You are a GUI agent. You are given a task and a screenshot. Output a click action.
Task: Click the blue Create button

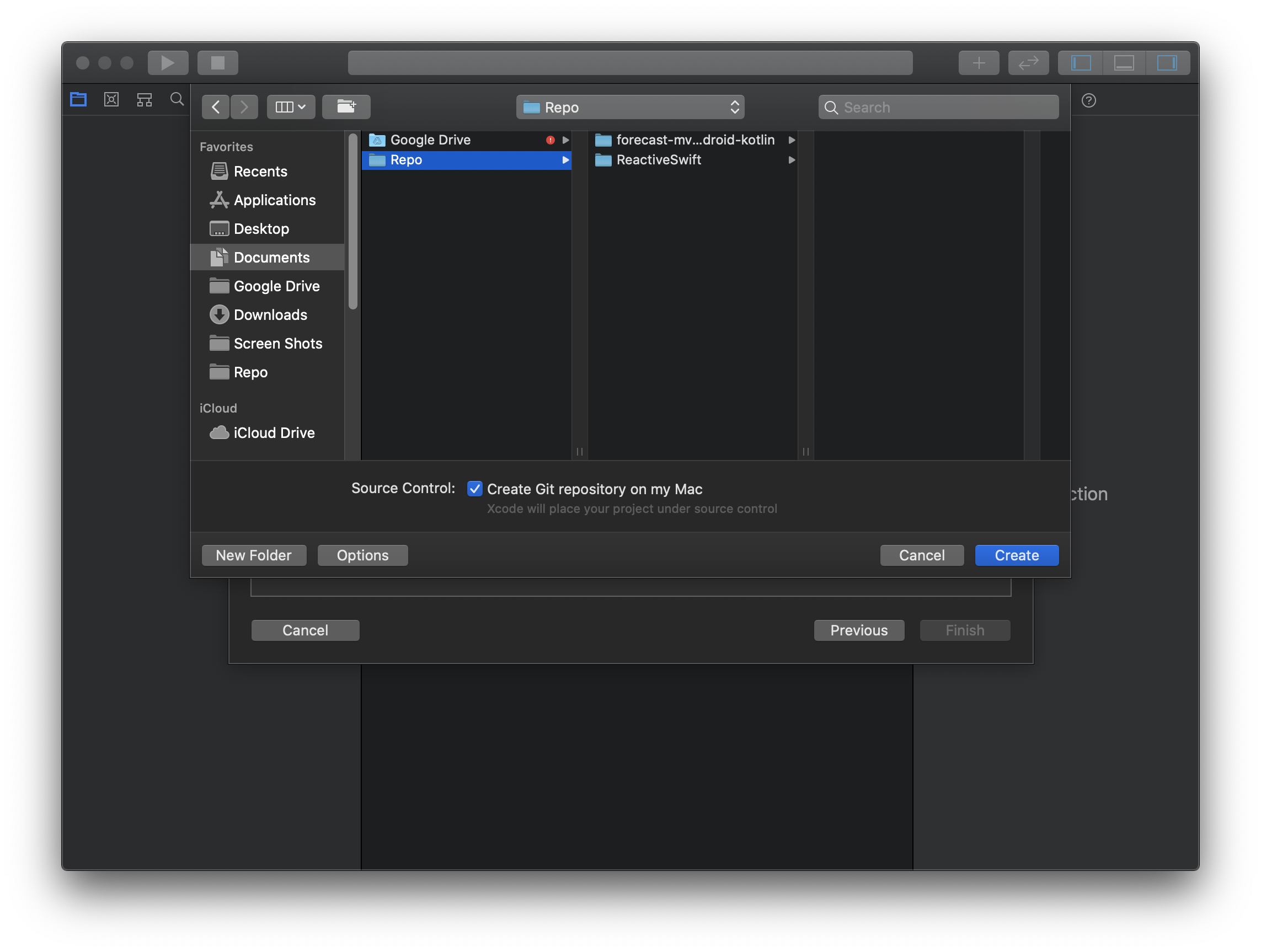1017,555
